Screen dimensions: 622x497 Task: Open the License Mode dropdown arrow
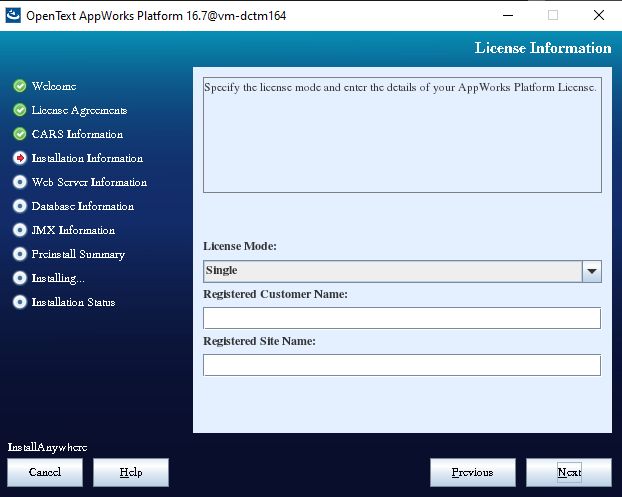592,271
